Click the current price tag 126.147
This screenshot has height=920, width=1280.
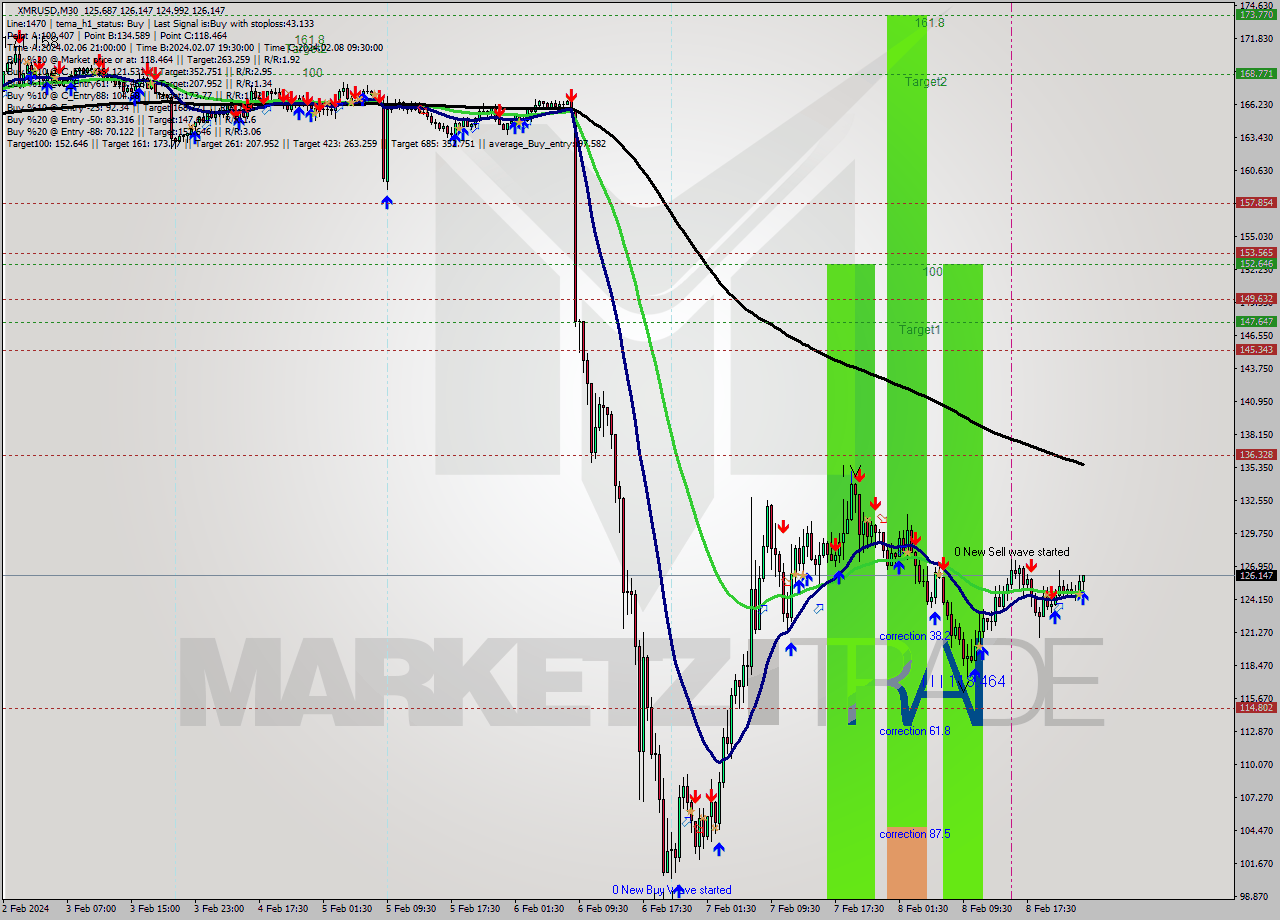point(1256,575)
